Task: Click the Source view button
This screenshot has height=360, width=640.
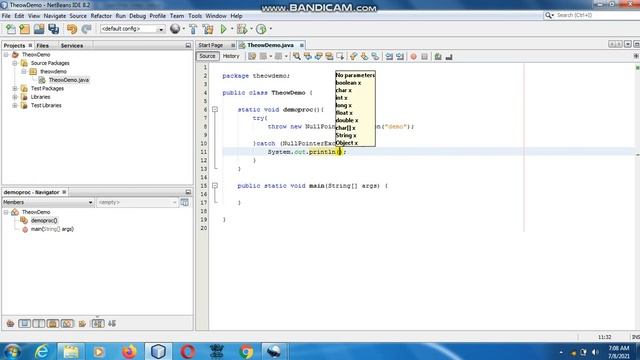Action: pyautogui.click(x=207, y=56)
